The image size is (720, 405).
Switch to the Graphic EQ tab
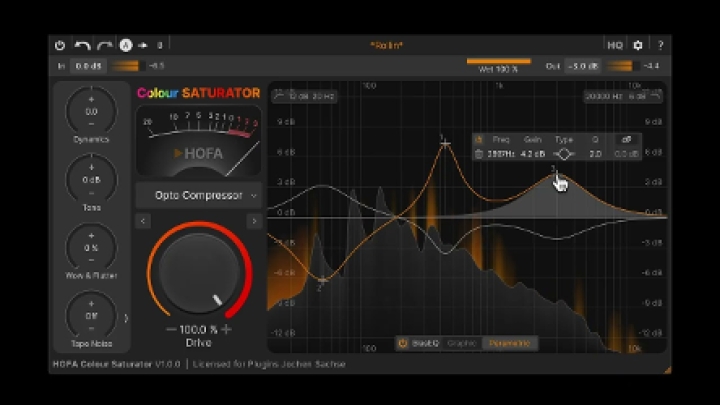pyautogui.click(x=462, y=343)
